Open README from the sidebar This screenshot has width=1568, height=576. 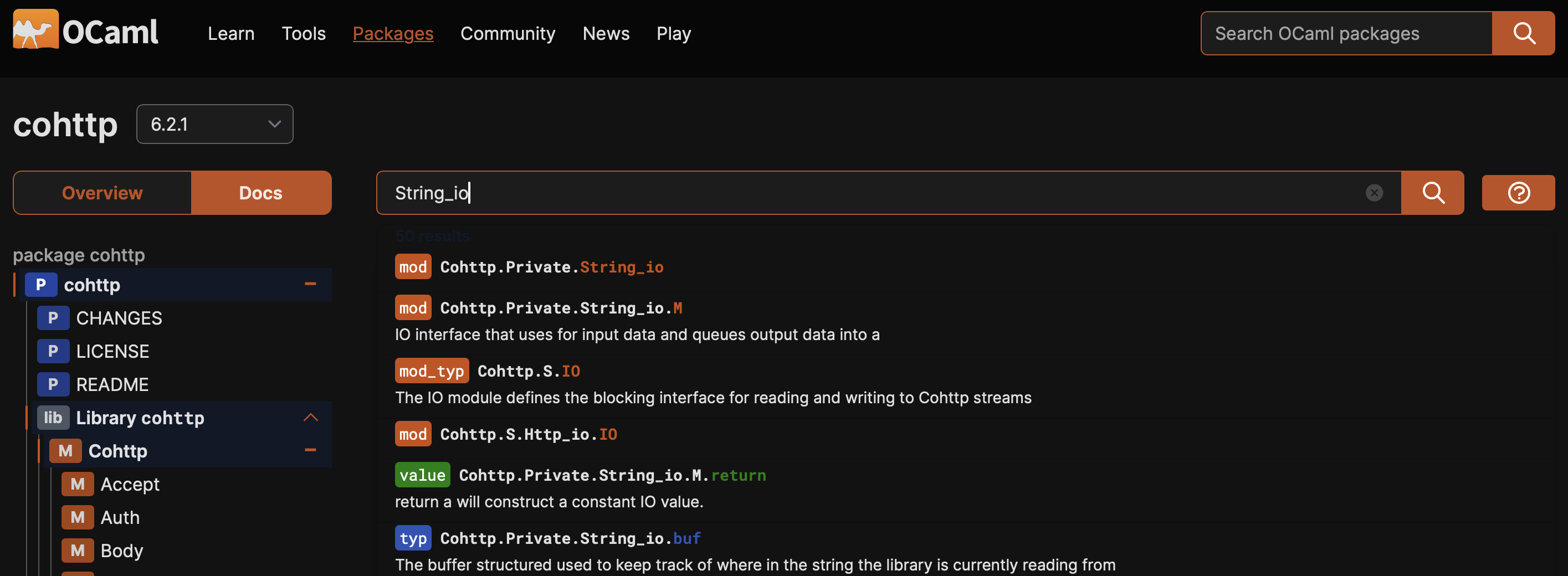(112, 384)
